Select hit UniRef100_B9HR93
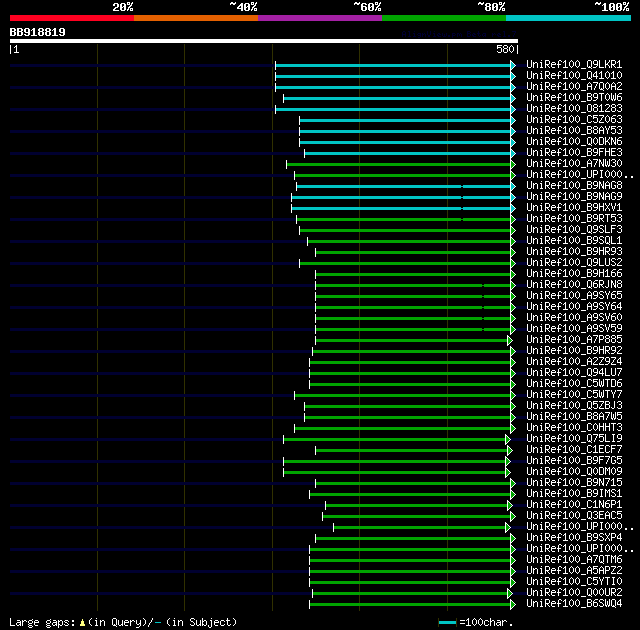The height and width of the screenshot is (630, 640). (x=574, y=252)
